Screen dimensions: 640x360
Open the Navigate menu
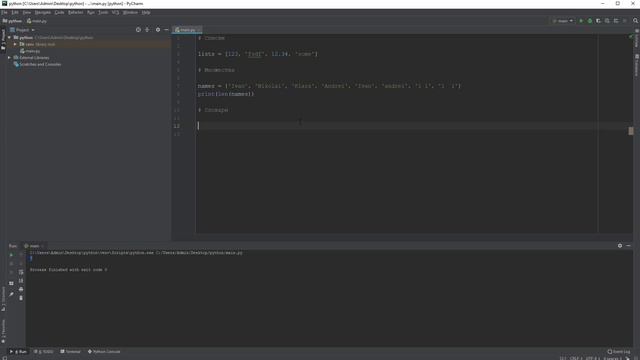coord(42,13)
